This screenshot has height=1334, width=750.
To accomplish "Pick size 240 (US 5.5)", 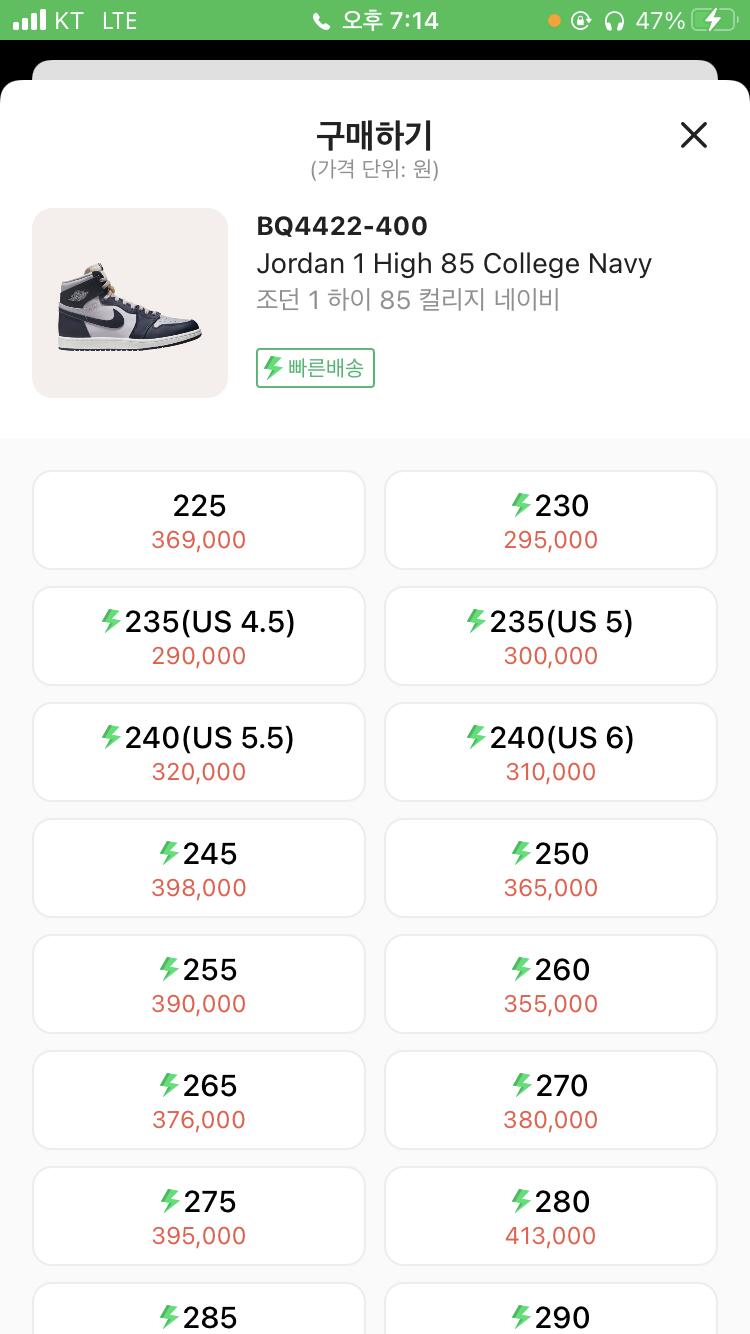I will click(199, 752).
